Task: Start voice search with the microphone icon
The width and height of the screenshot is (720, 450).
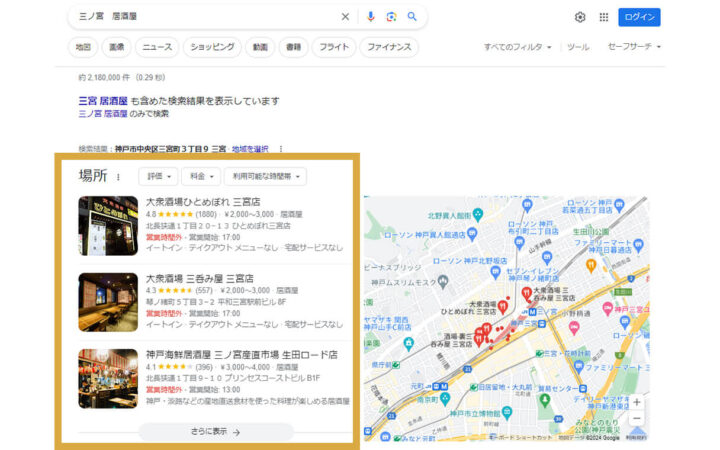Action: [371, 17]
